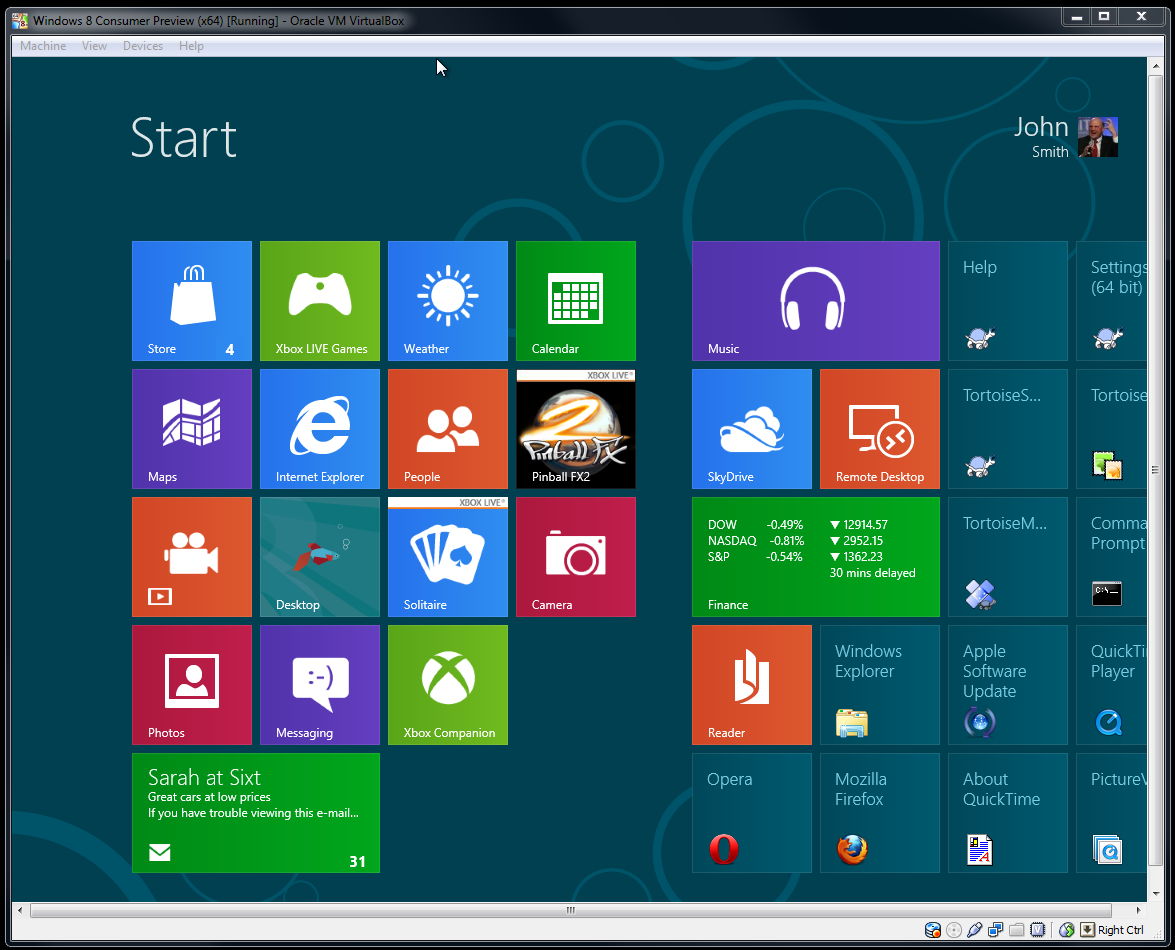
Task: Switch to Desktop via the Desktop tile
Action: (x=320, y=557)
